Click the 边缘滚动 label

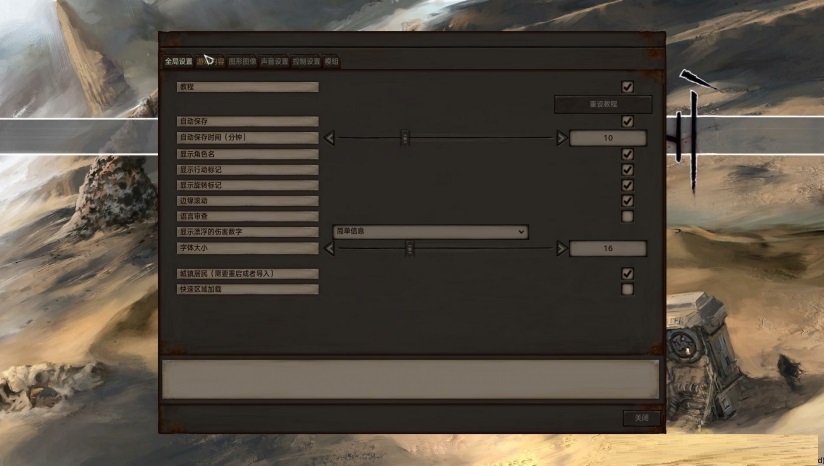[248, 201]
